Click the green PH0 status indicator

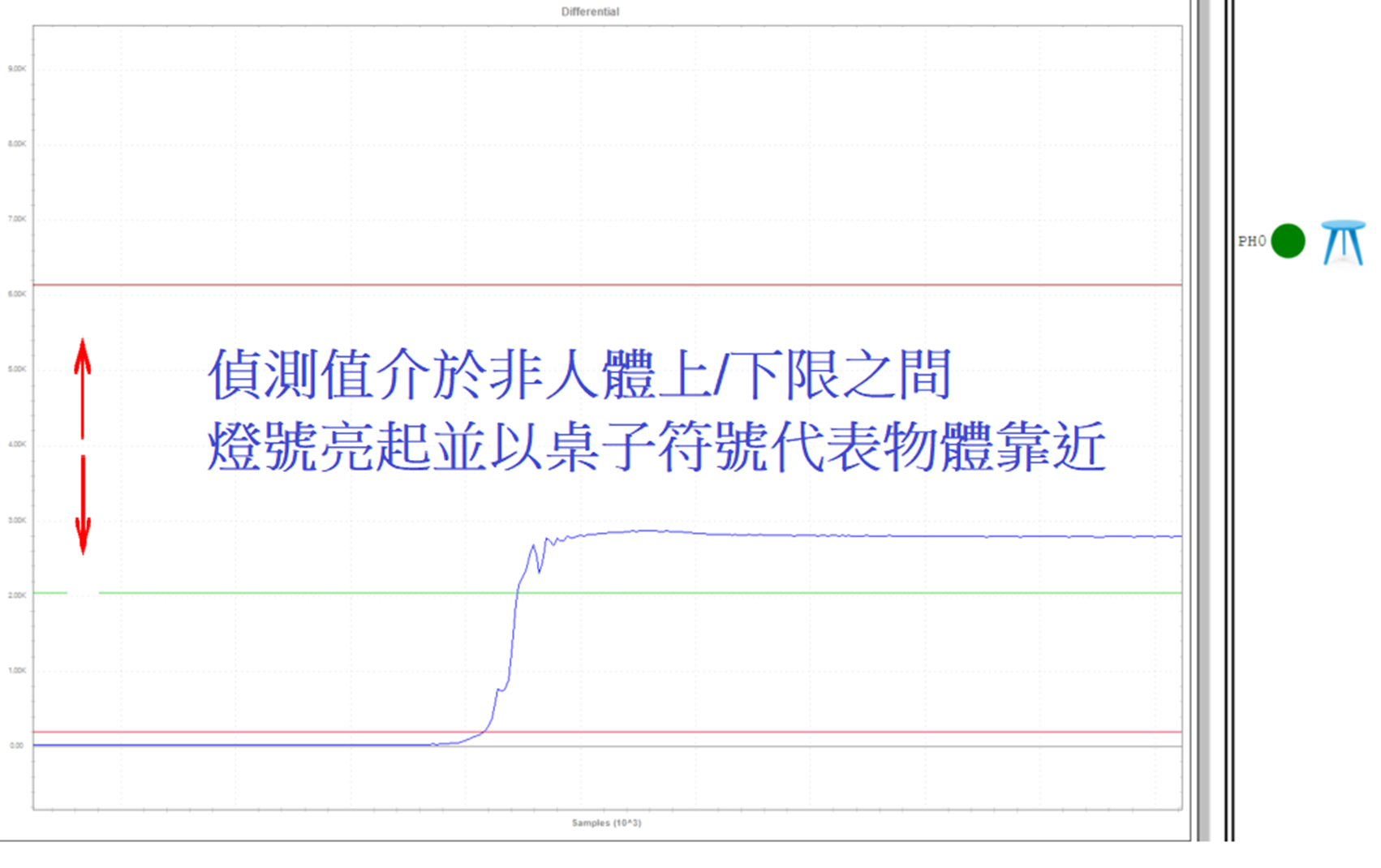(x=1288, y=241)
